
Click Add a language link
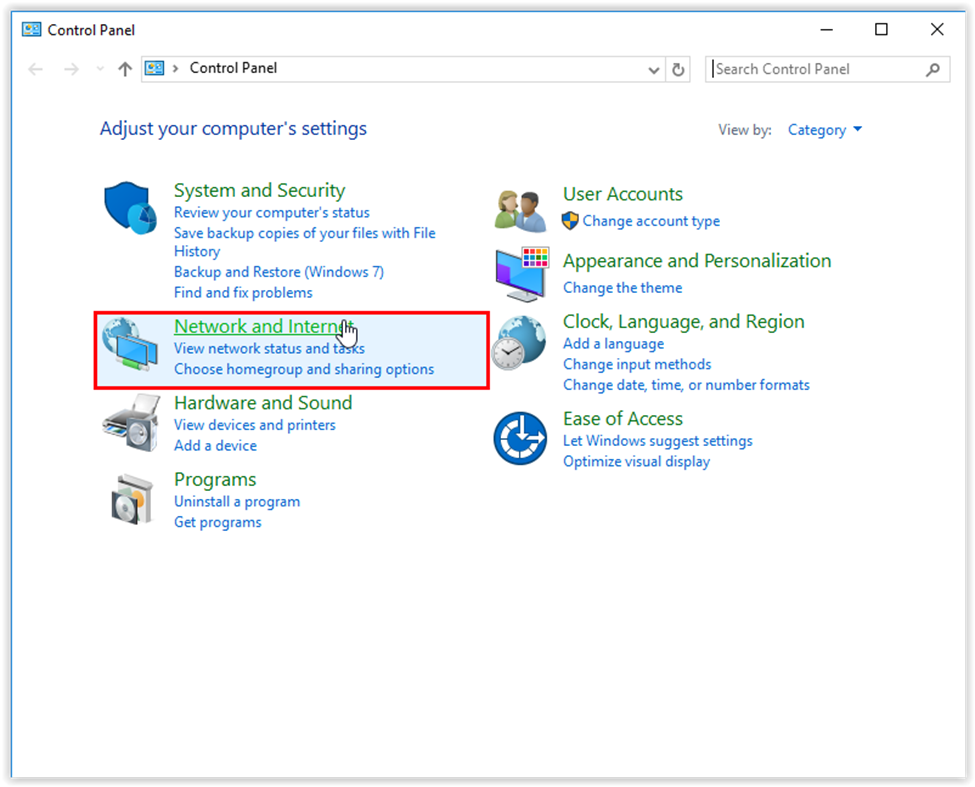tap(614, 344)
